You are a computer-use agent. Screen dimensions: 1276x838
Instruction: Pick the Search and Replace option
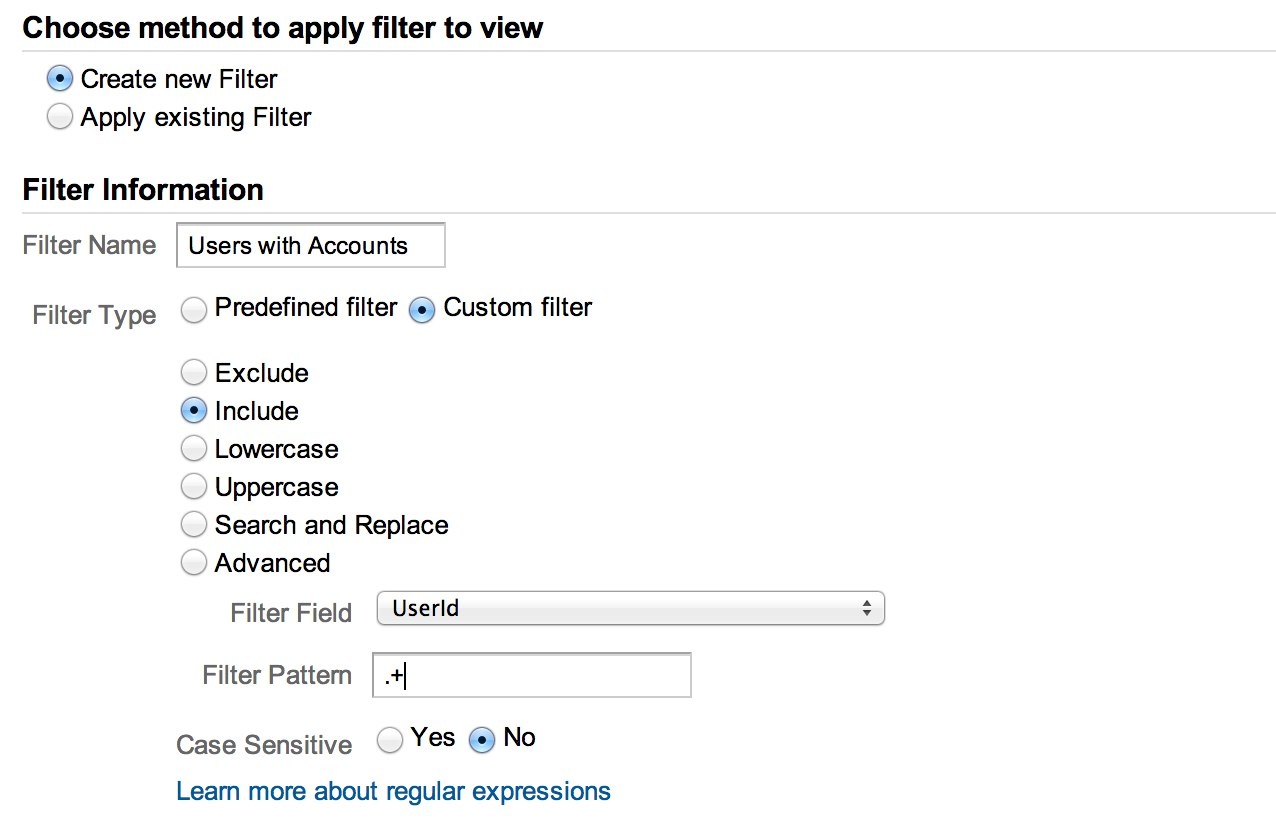point(194,525)
